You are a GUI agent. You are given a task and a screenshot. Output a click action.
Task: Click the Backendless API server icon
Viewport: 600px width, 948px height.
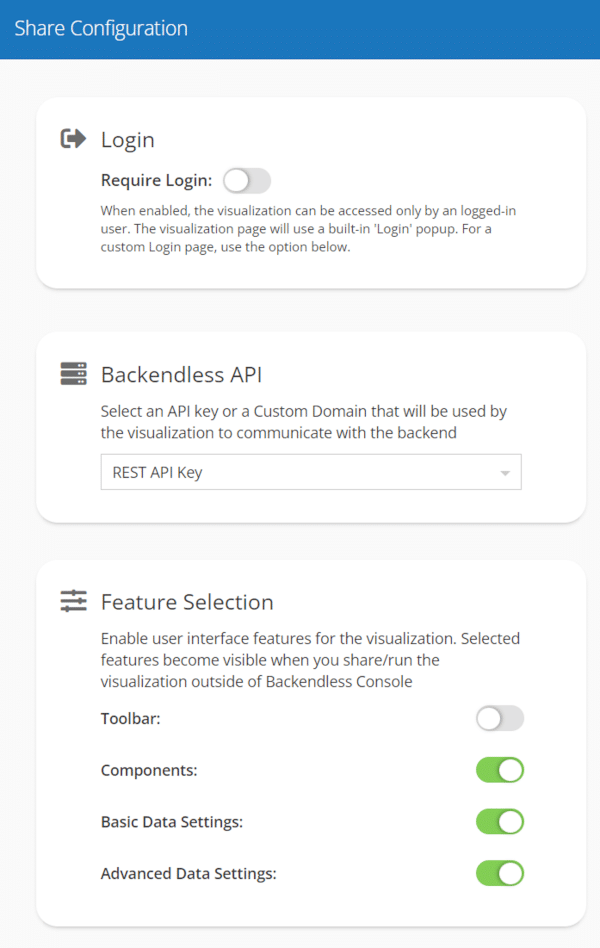point(73,374)
